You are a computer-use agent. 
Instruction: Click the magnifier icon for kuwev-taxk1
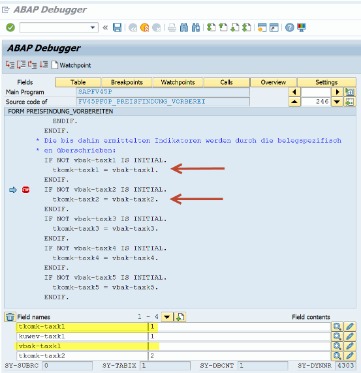[x=337, y=337]
